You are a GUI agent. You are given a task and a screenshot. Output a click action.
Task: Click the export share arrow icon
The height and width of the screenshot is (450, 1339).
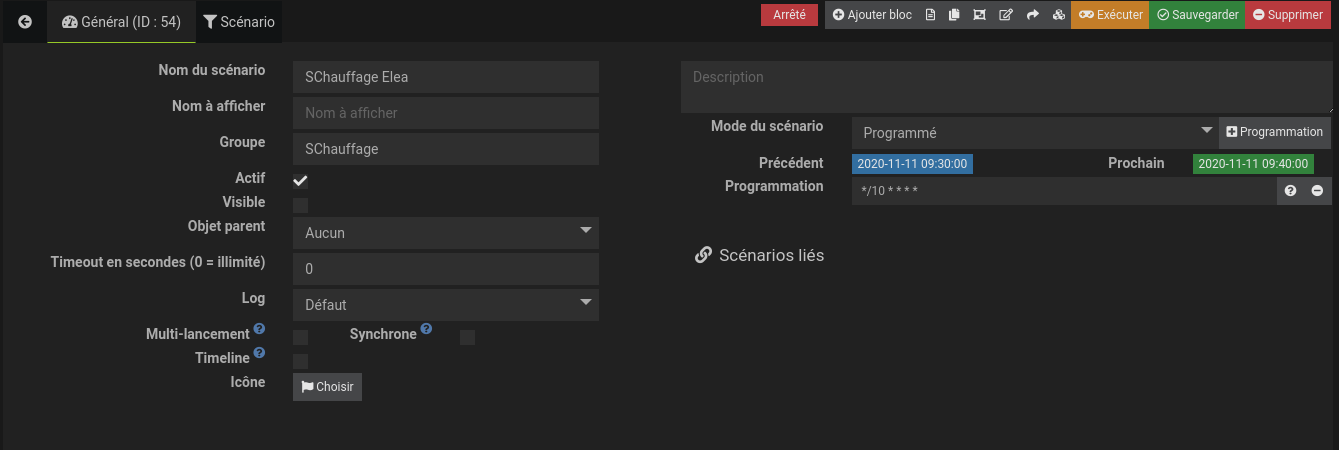(1032, 15)
